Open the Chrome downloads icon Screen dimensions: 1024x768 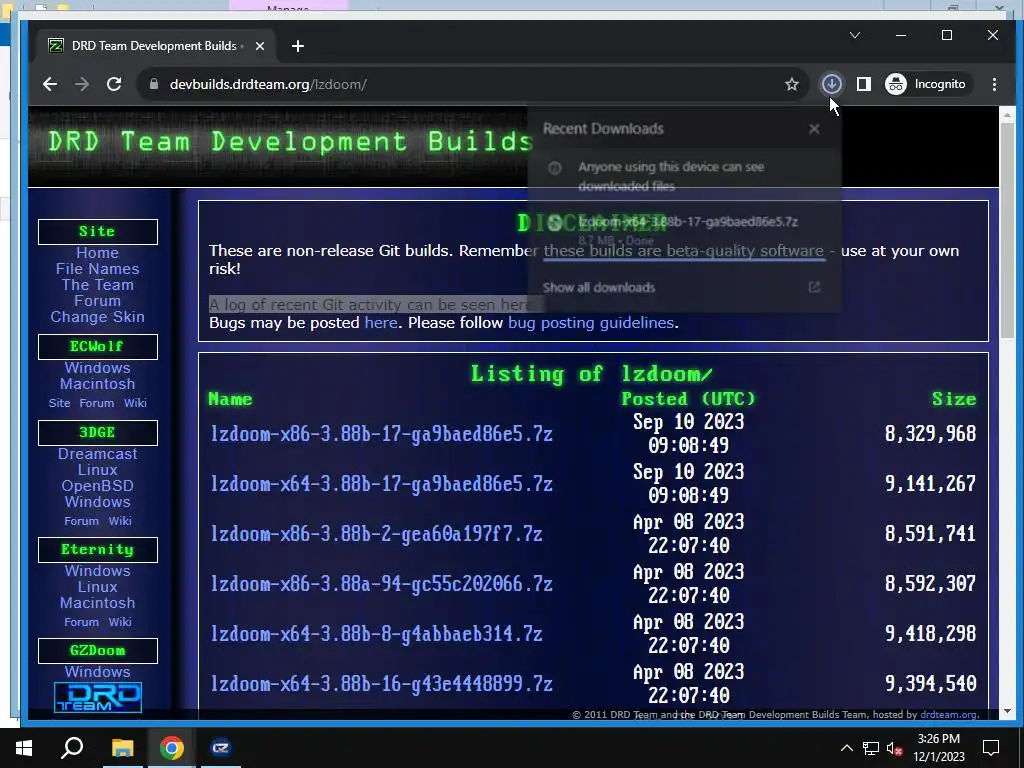(831, 84)
